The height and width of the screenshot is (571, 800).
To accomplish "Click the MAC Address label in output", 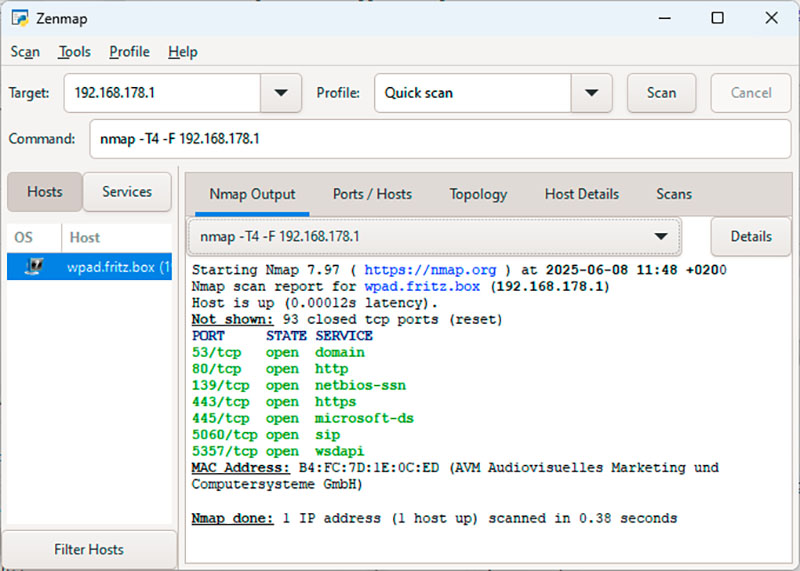I will coord(240,468).
